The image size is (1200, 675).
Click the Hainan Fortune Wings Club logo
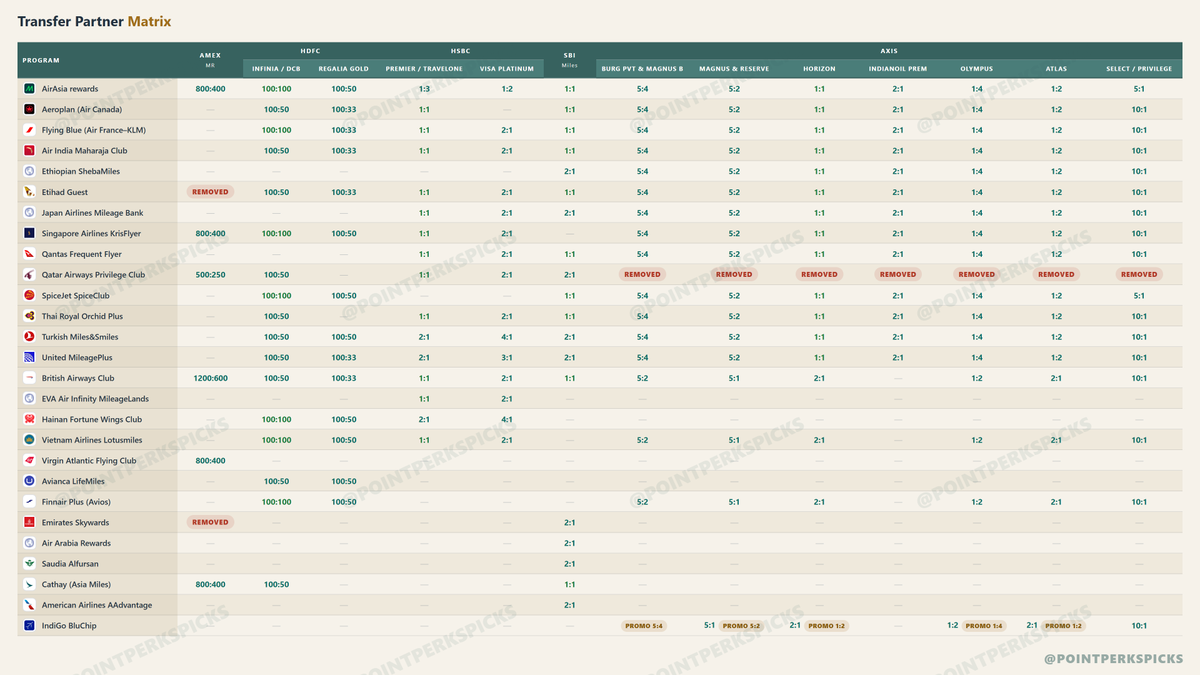pyautogui.click(x=30, y=419)
